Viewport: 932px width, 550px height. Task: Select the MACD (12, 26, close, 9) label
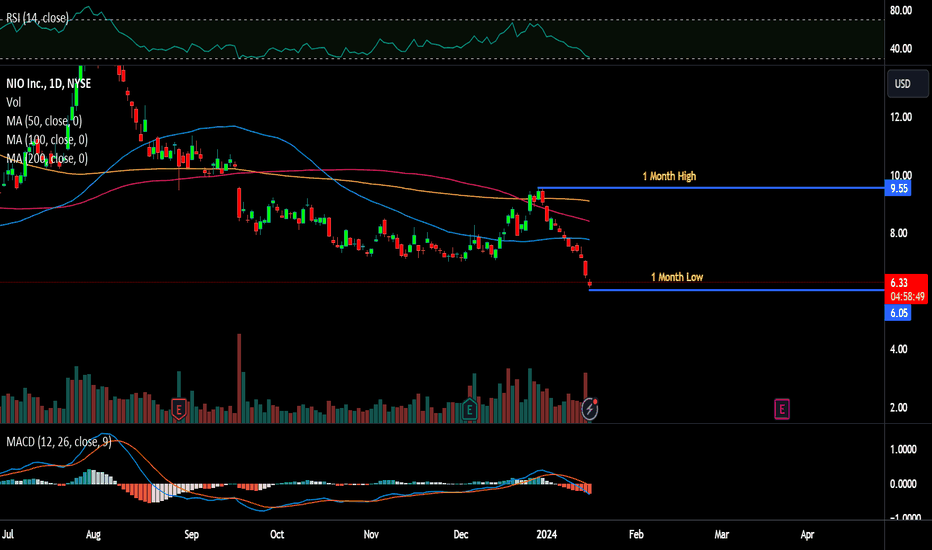(x=58, y=442)
